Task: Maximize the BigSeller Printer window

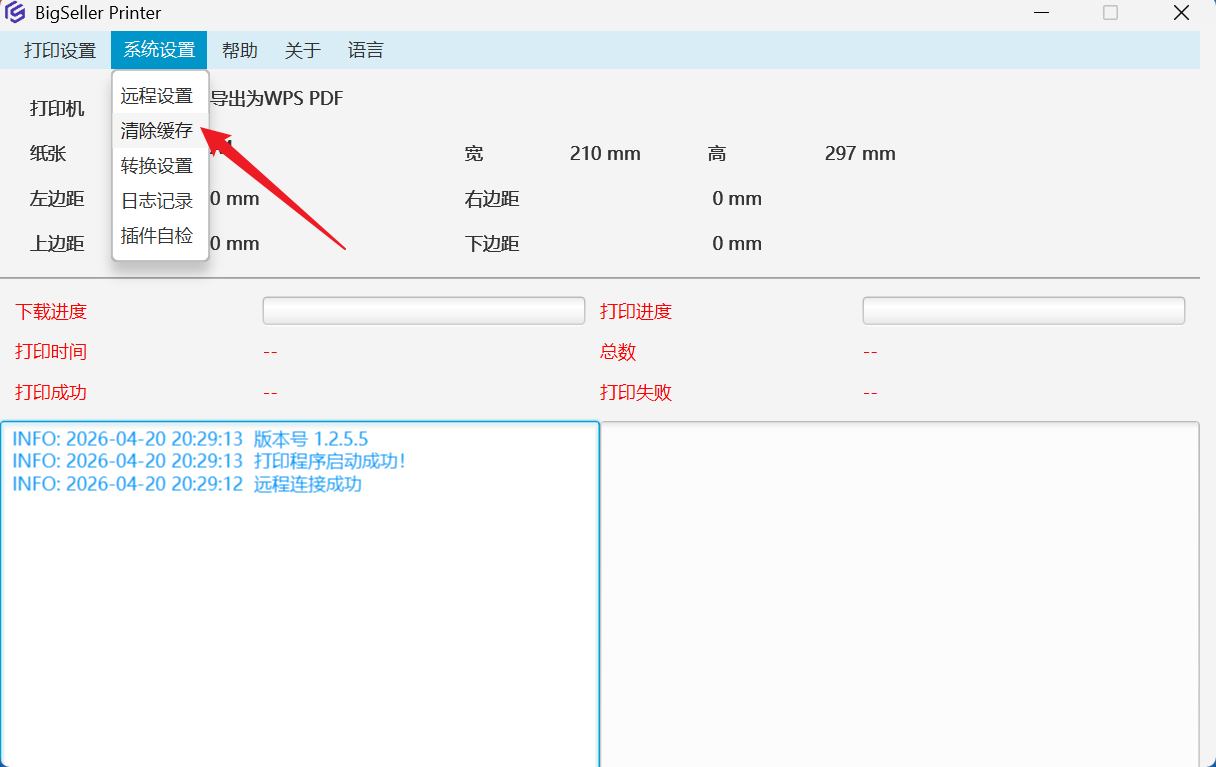Action: tap(1110, 13)
